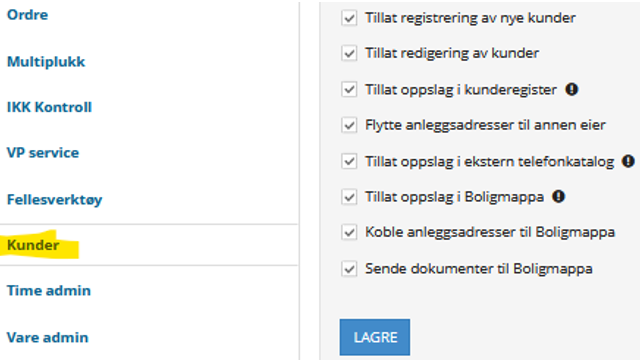Uncheck Tillat oppslag i Boligmappa

click(x=349, y=197)
